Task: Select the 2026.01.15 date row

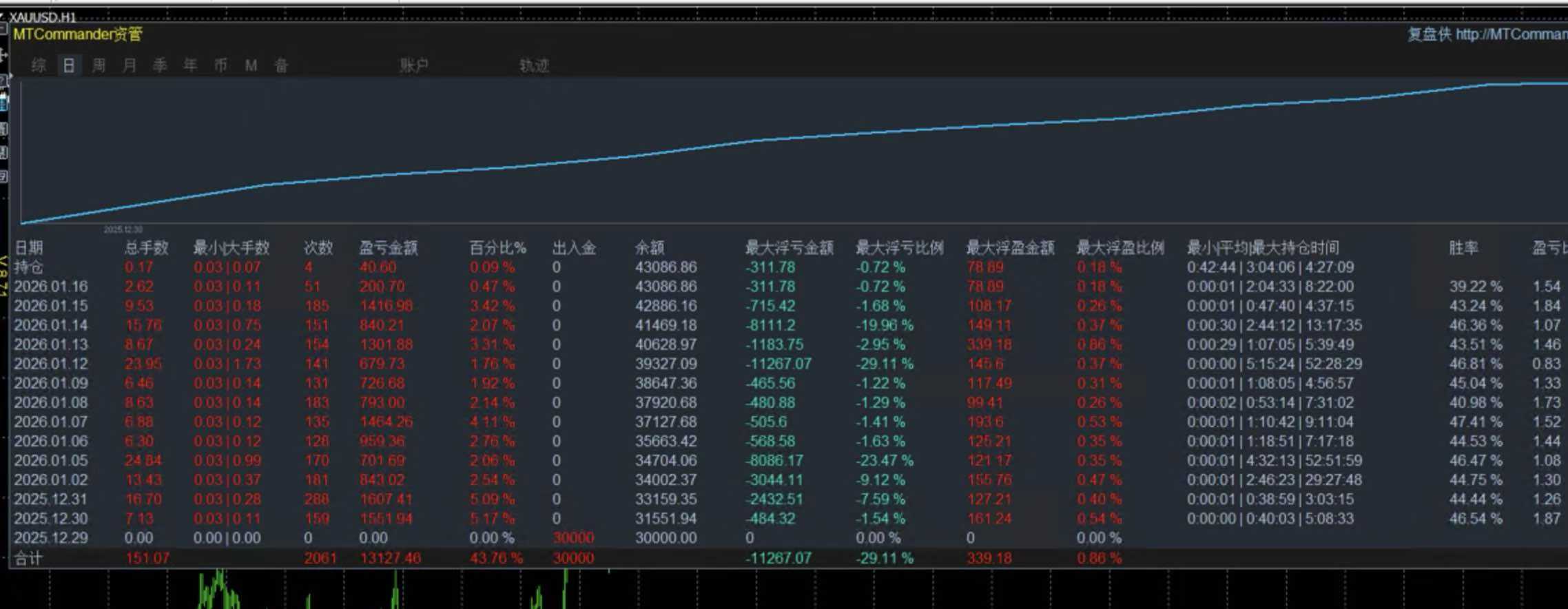Action: pos(51,306)
